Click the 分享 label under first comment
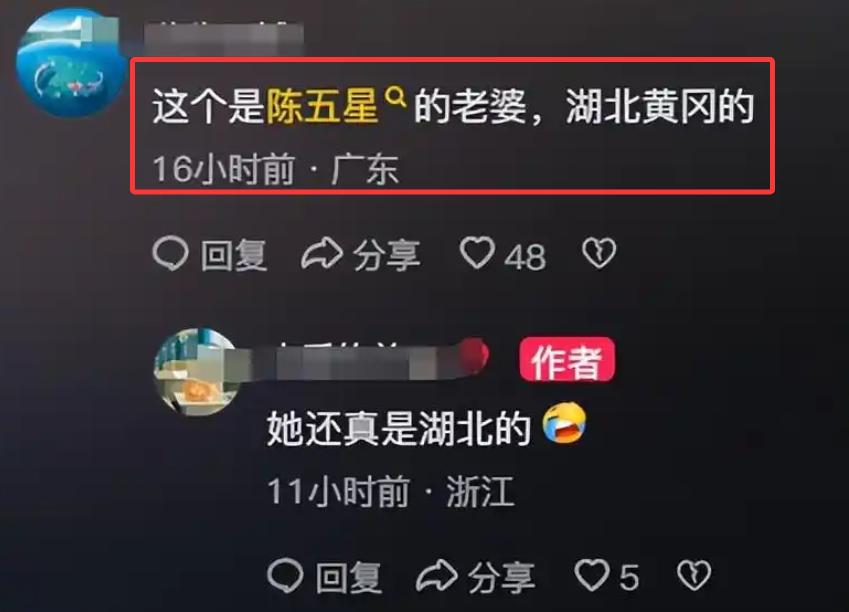 pyautogui.click(x=387, y=255)
